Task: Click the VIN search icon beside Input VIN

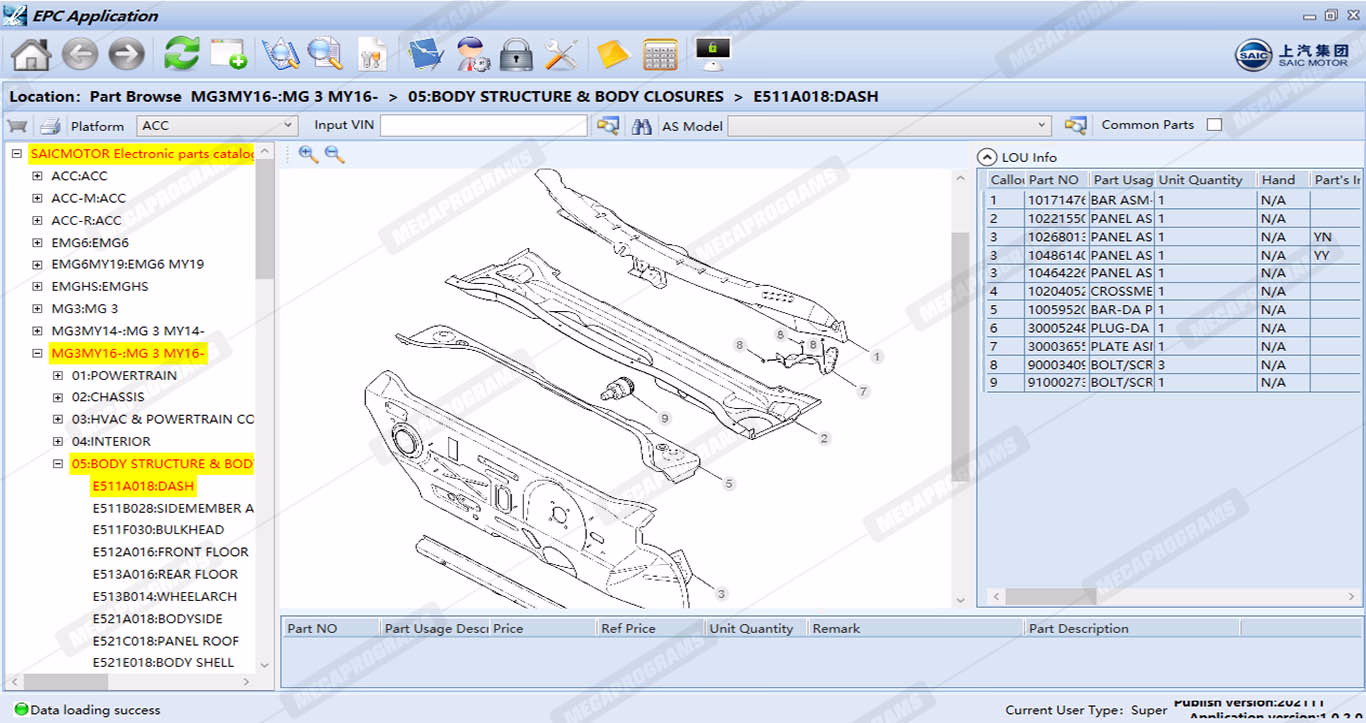Action: (607, 126)
